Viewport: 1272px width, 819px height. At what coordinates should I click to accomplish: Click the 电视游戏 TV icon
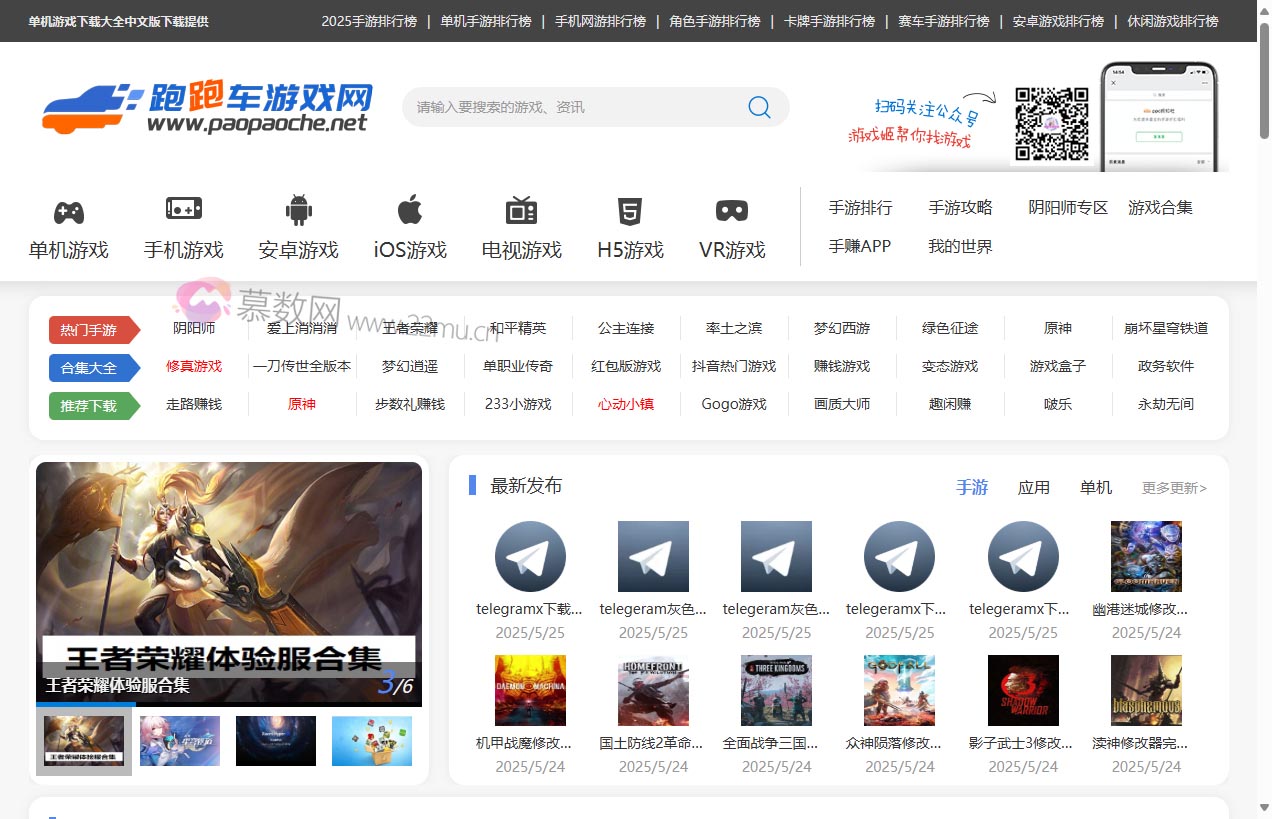(520, 210)
